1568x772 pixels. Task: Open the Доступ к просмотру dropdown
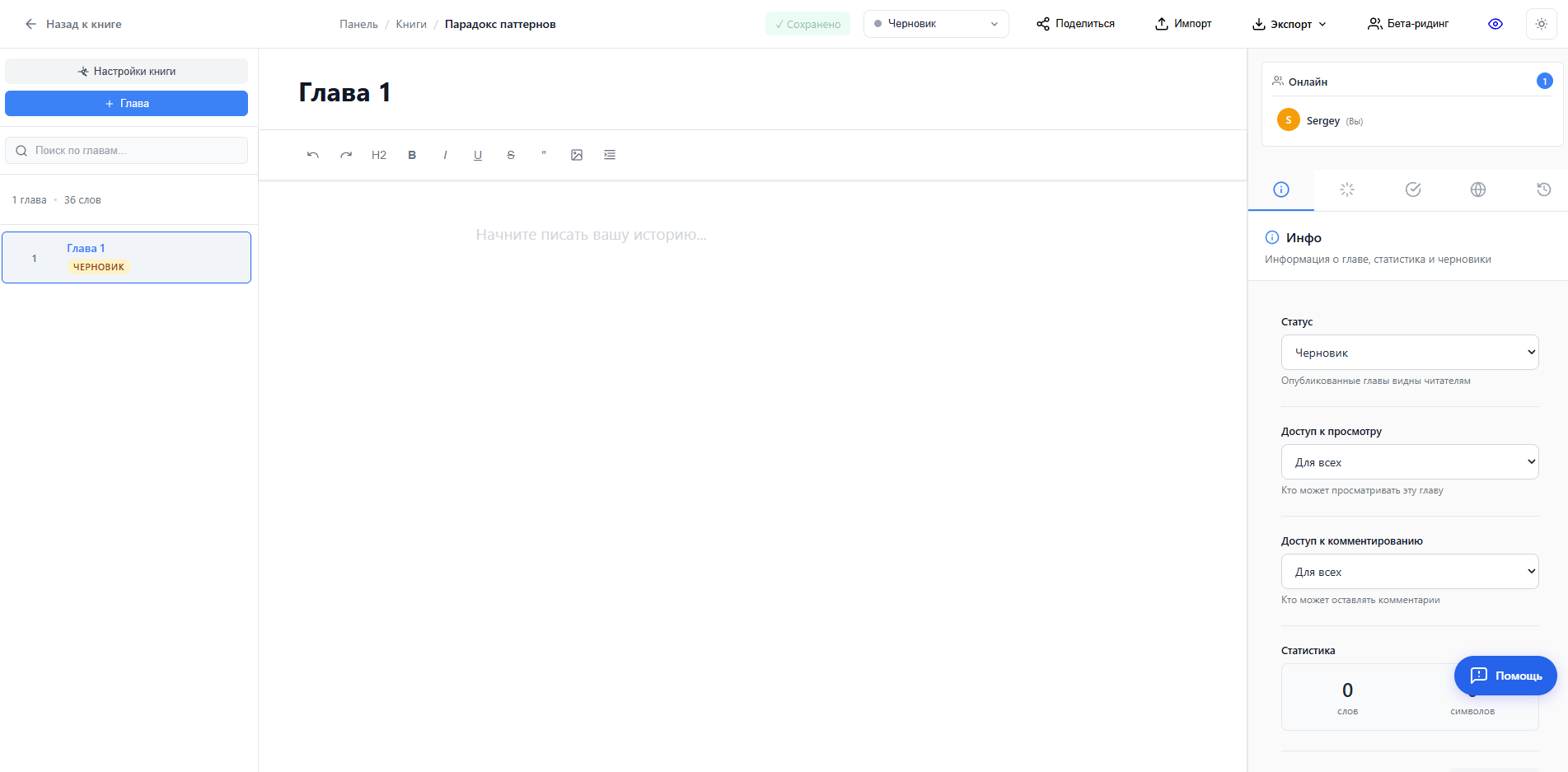coord(1410,462)
